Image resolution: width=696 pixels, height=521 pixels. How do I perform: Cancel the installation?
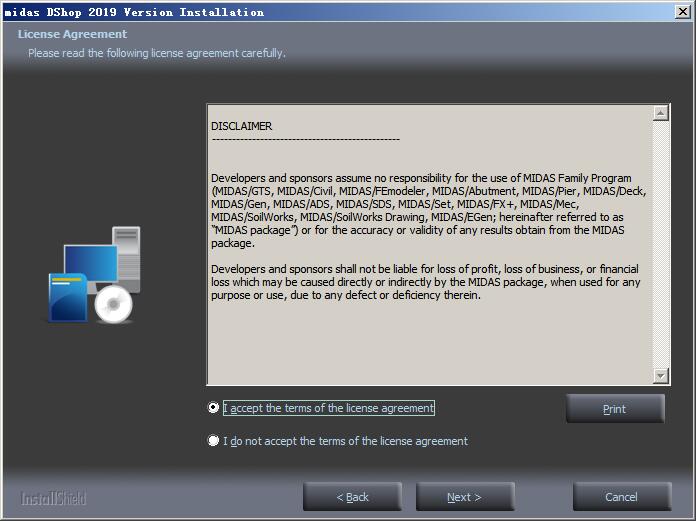tap(621, 497)
